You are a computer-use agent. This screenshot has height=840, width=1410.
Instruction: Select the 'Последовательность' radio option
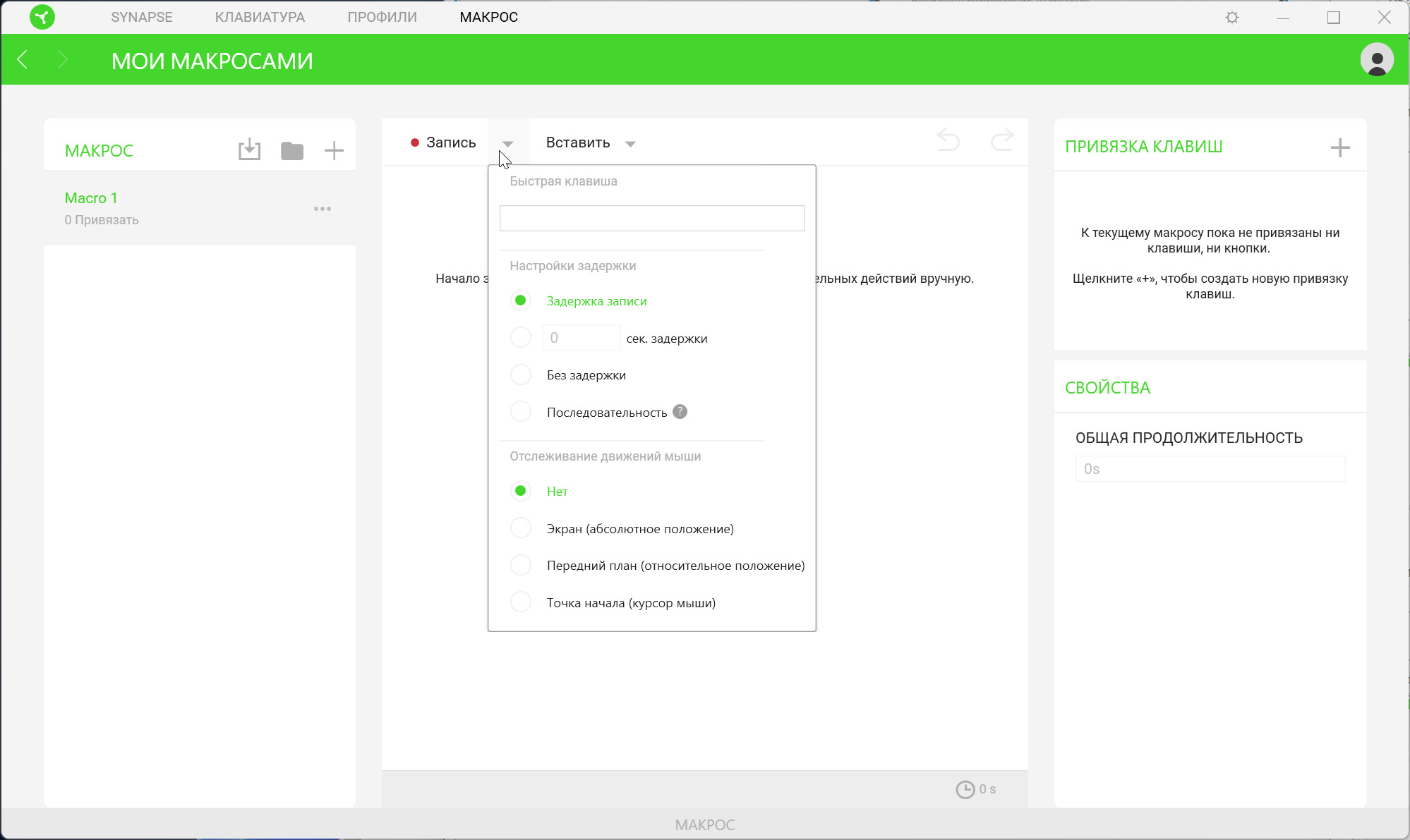521,412
